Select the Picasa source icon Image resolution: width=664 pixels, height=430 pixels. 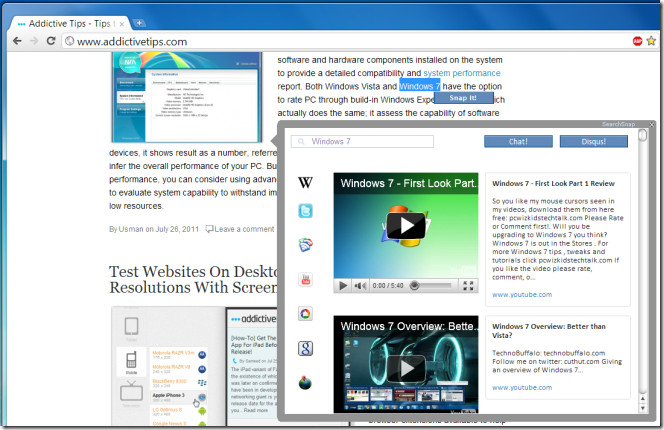pyautogui.click(x=305, y=314)
